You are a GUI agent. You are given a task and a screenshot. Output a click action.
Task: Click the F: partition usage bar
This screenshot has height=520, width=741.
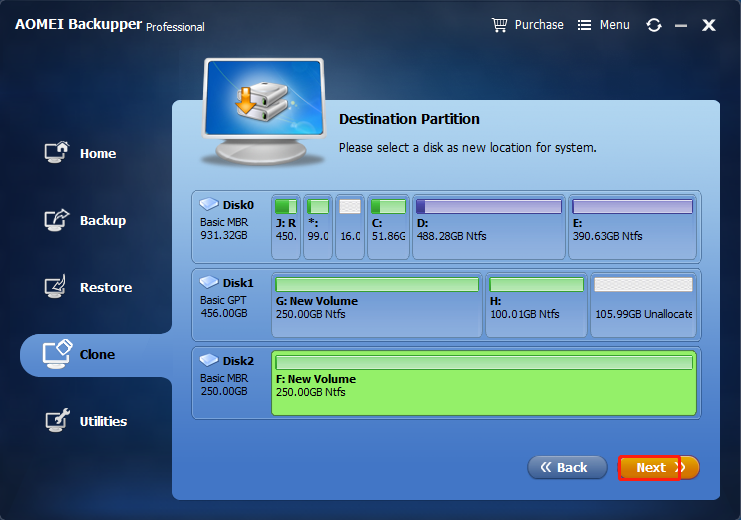point(484,363)
